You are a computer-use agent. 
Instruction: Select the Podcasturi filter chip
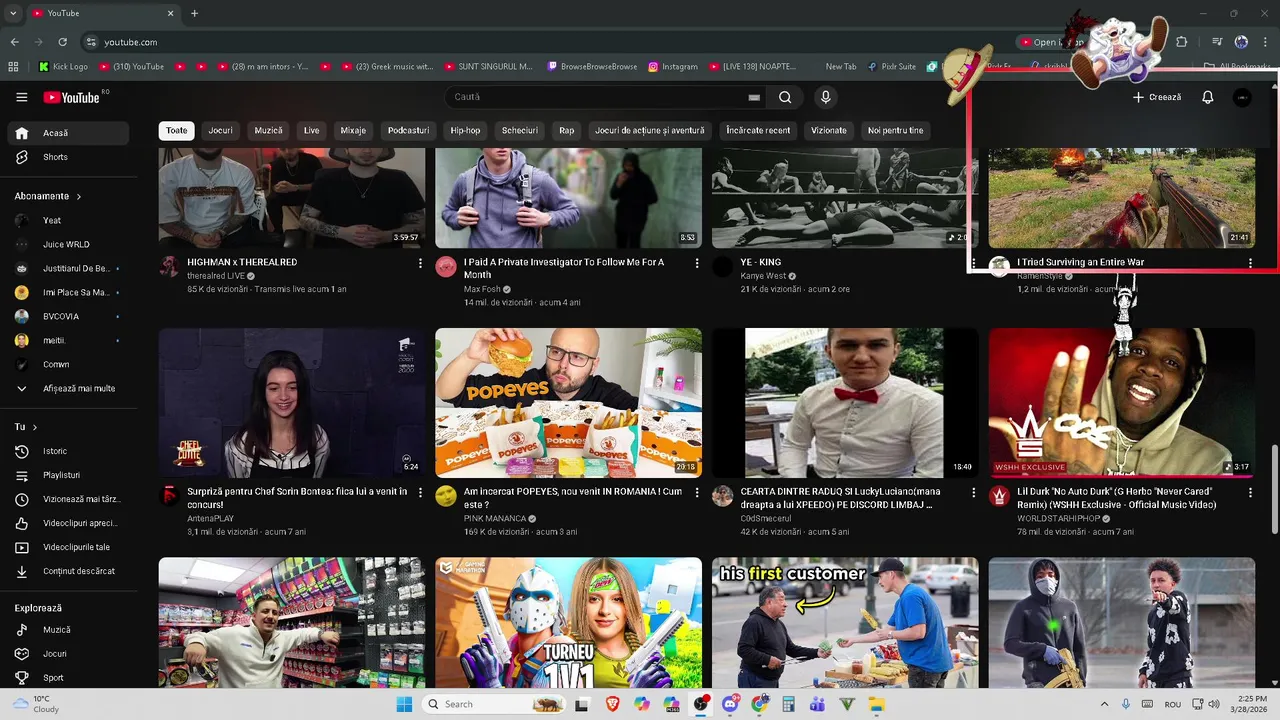408,130
